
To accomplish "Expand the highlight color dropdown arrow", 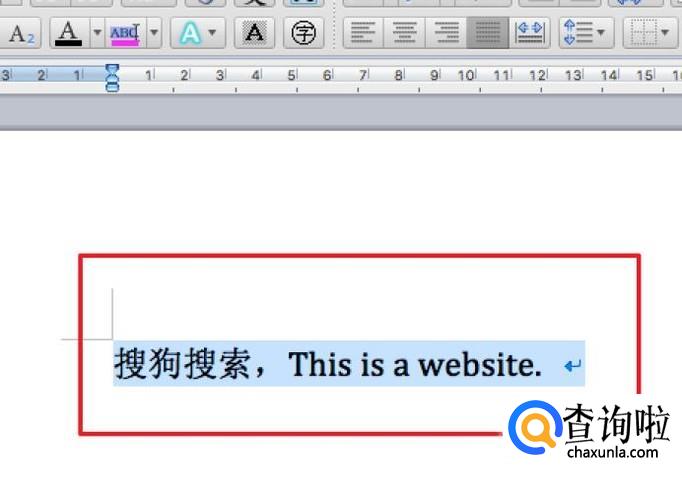I will pyautogui.click(x=153, y=34).
